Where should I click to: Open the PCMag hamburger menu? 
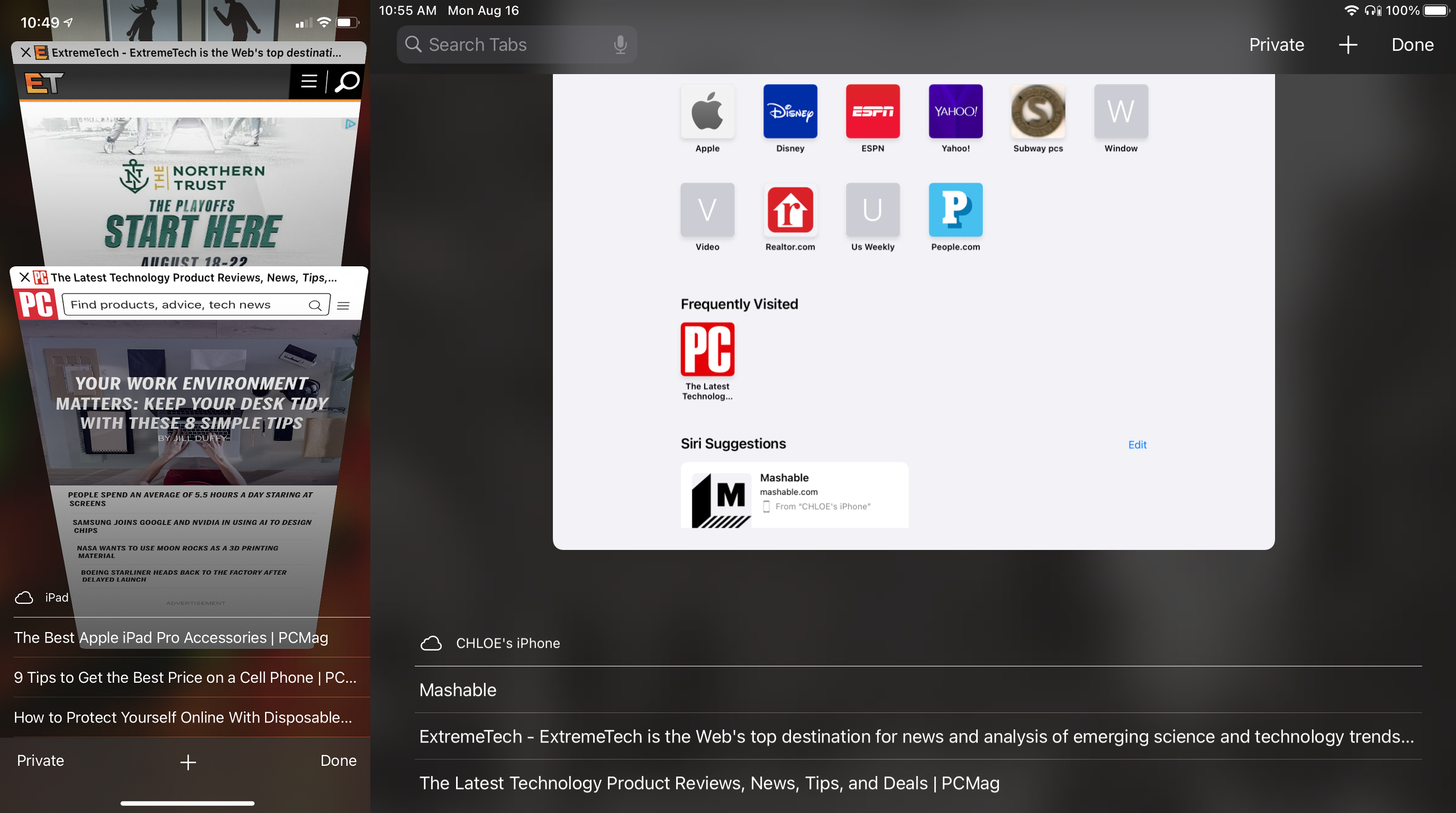click(x=343, y=305)
